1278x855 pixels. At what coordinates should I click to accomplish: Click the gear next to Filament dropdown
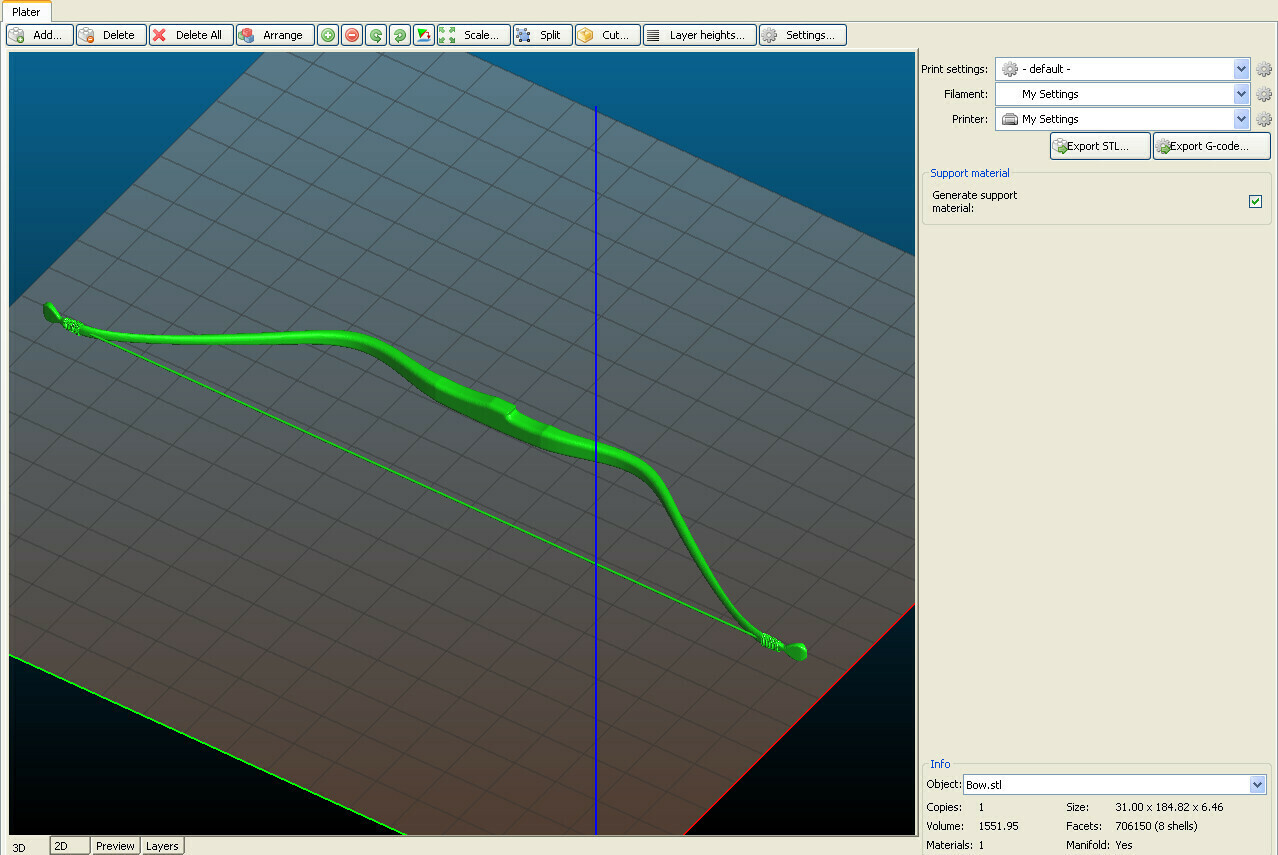click(1264, 94)
